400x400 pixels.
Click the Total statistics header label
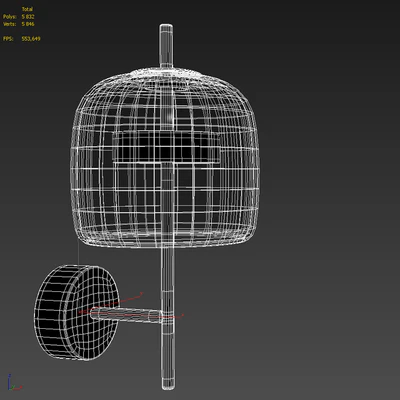click(x=27, y=9)
